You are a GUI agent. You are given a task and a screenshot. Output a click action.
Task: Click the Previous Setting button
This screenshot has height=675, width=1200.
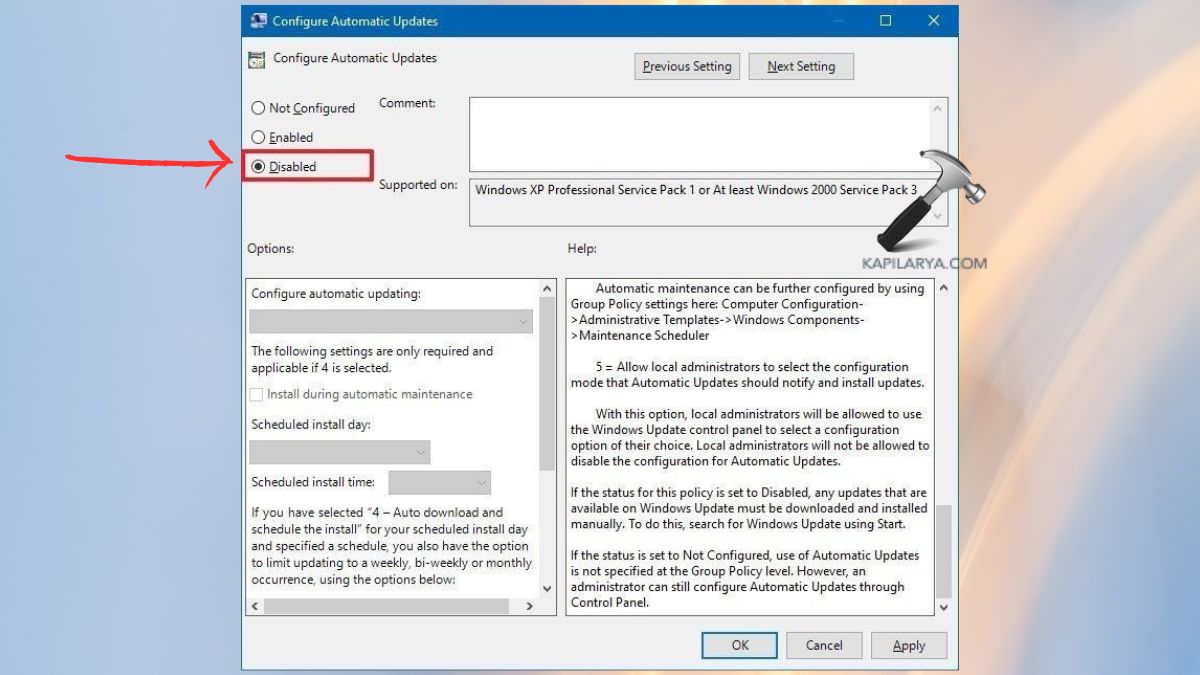pos(687,66)
